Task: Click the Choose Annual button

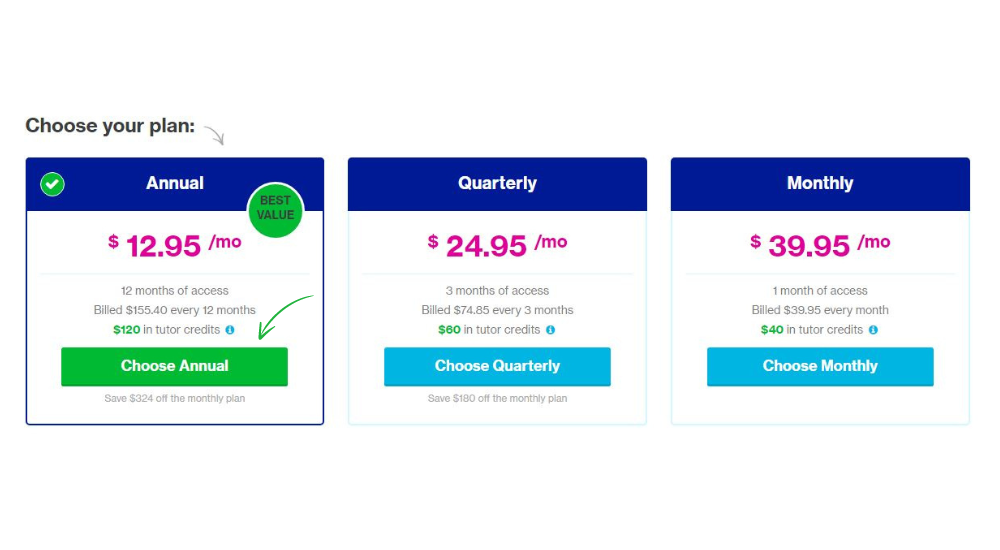Action: [x=174, y=366]
